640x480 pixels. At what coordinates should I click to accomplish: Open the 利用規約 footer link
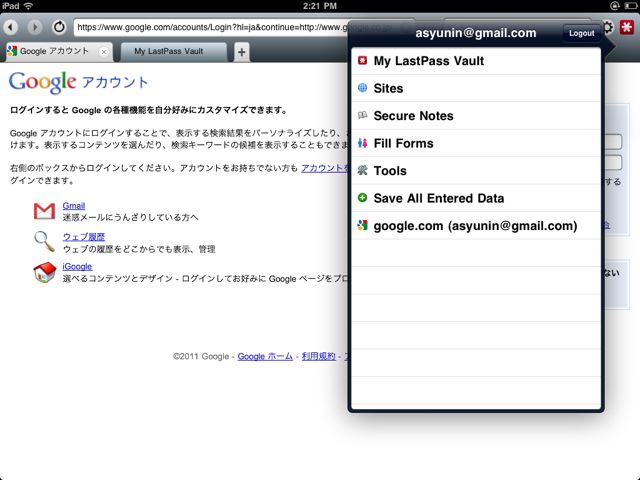click(x=319, y=356)
